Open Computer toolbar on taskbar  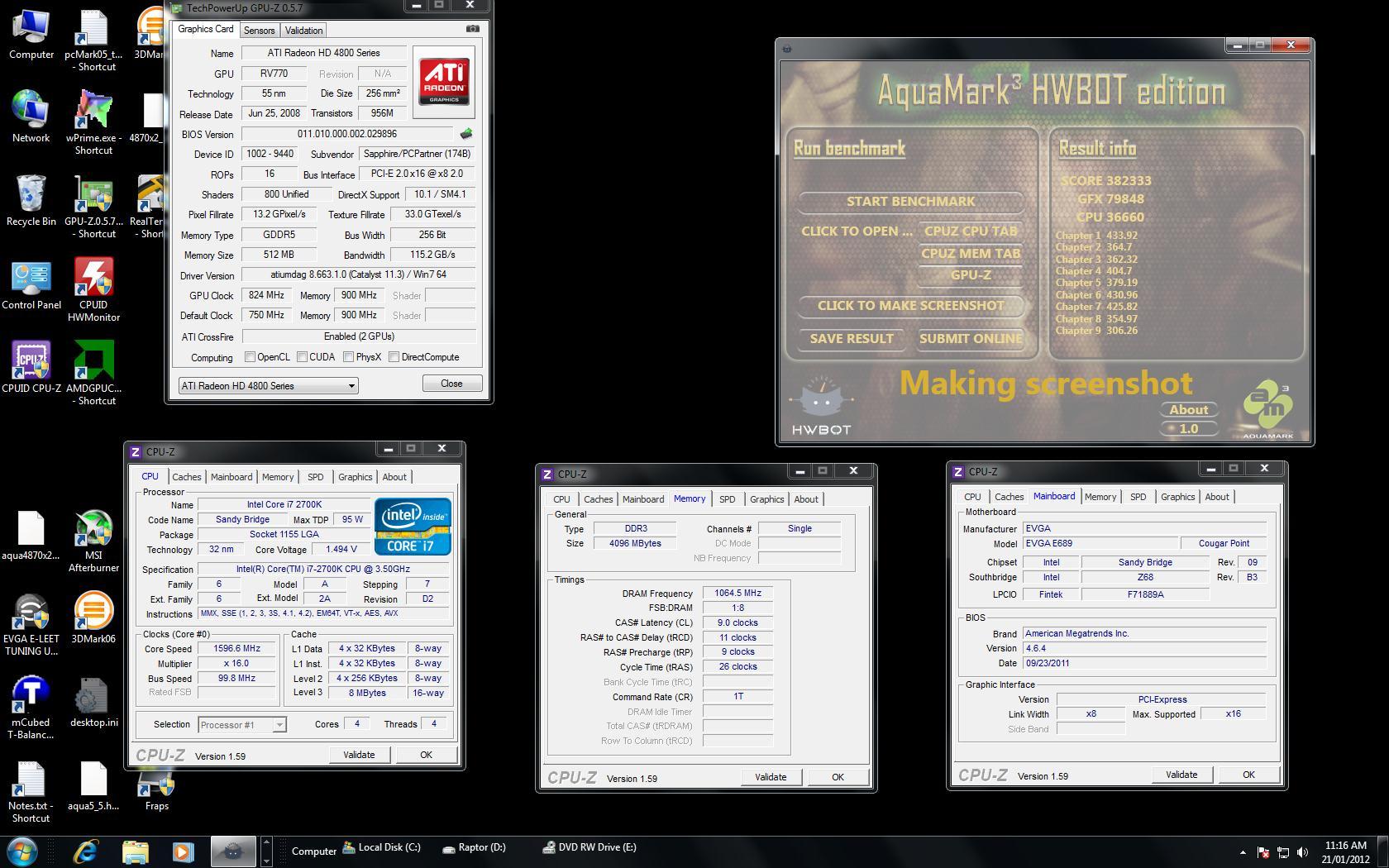pos(313,851)
